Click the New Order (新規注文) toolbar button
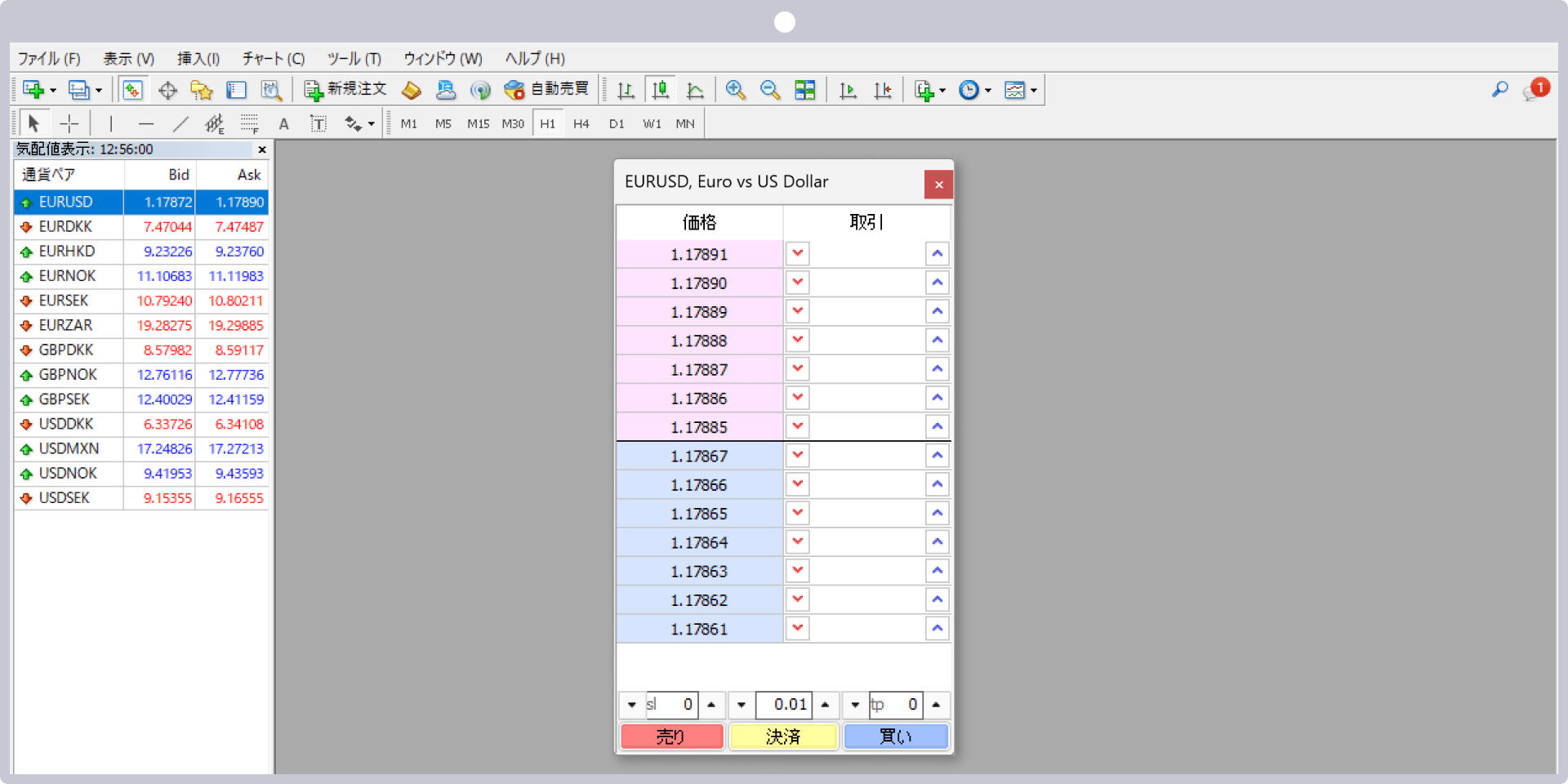Screen dimensions: 1568x784 345,90
